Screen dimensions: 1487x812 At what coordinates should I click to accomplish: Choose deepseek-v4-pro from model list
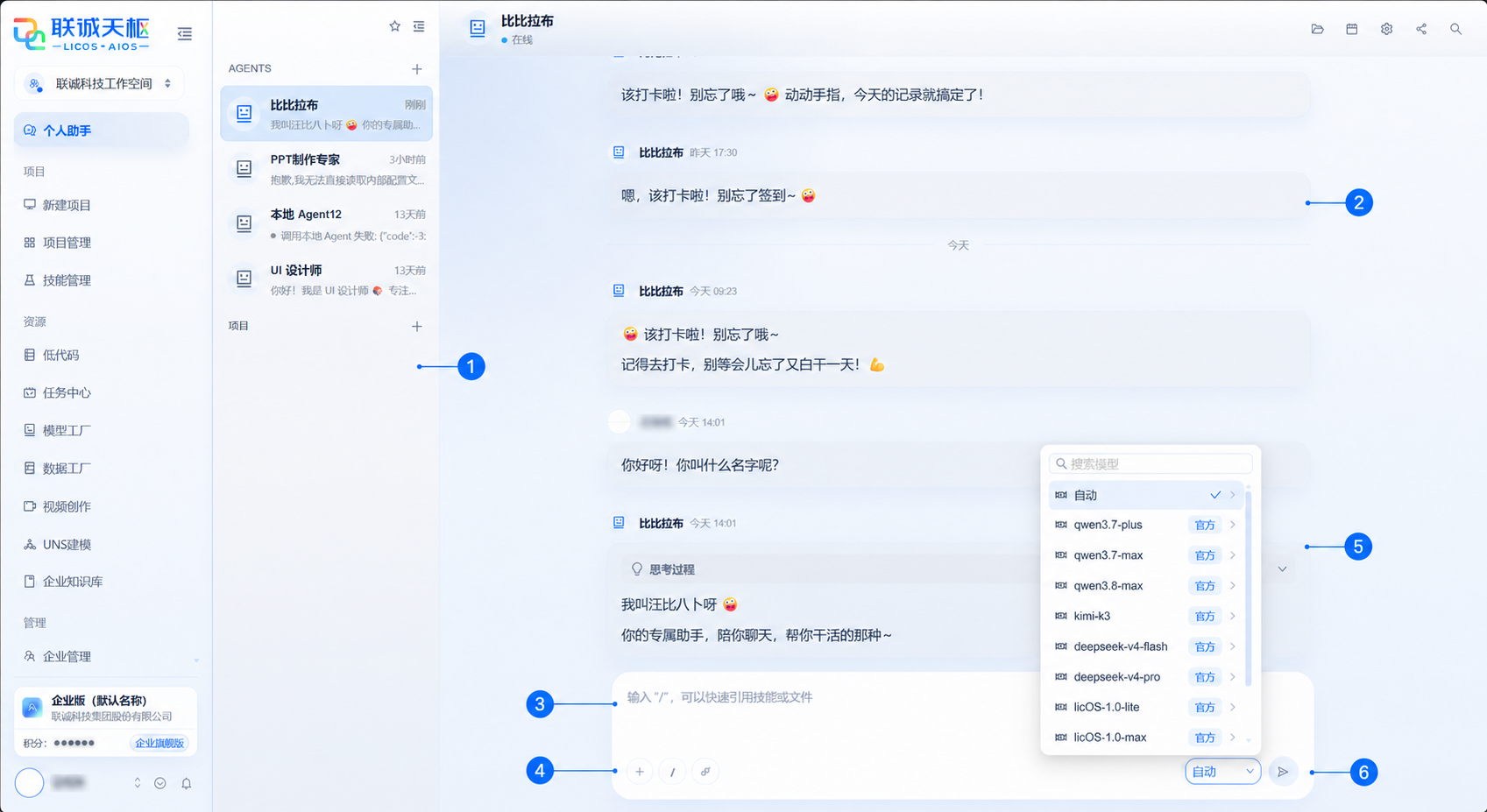click(1146, 677)
